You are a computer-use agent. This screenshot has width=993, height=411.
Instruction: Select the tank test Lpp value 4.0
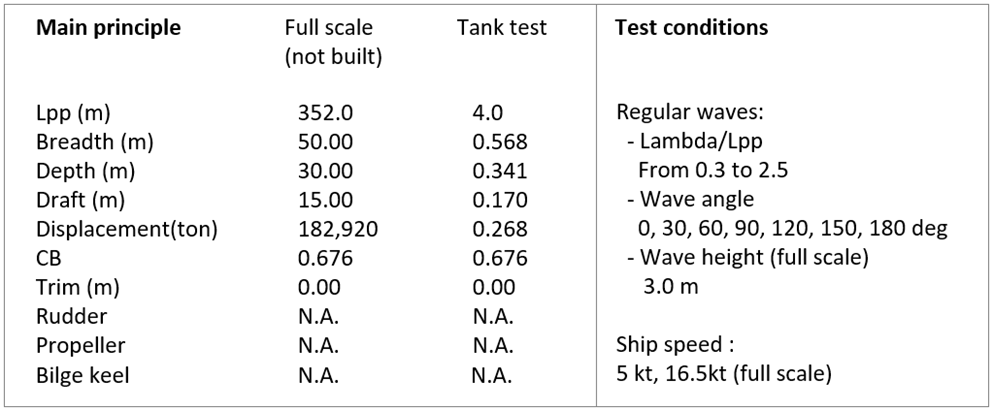pyautogui.click(x=487, y=112)
